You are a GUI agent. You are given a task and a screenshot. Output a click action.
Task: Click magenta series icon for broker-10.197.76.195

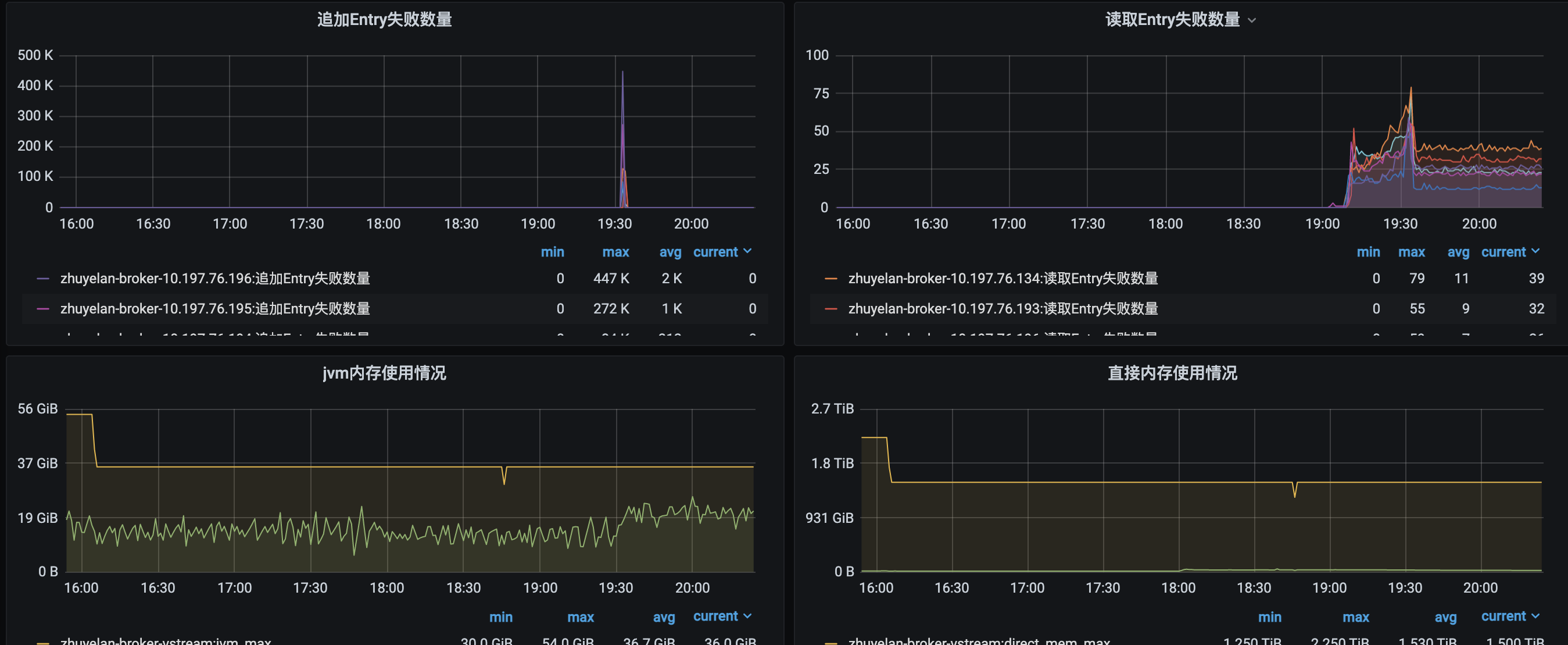tap(42, 309)
